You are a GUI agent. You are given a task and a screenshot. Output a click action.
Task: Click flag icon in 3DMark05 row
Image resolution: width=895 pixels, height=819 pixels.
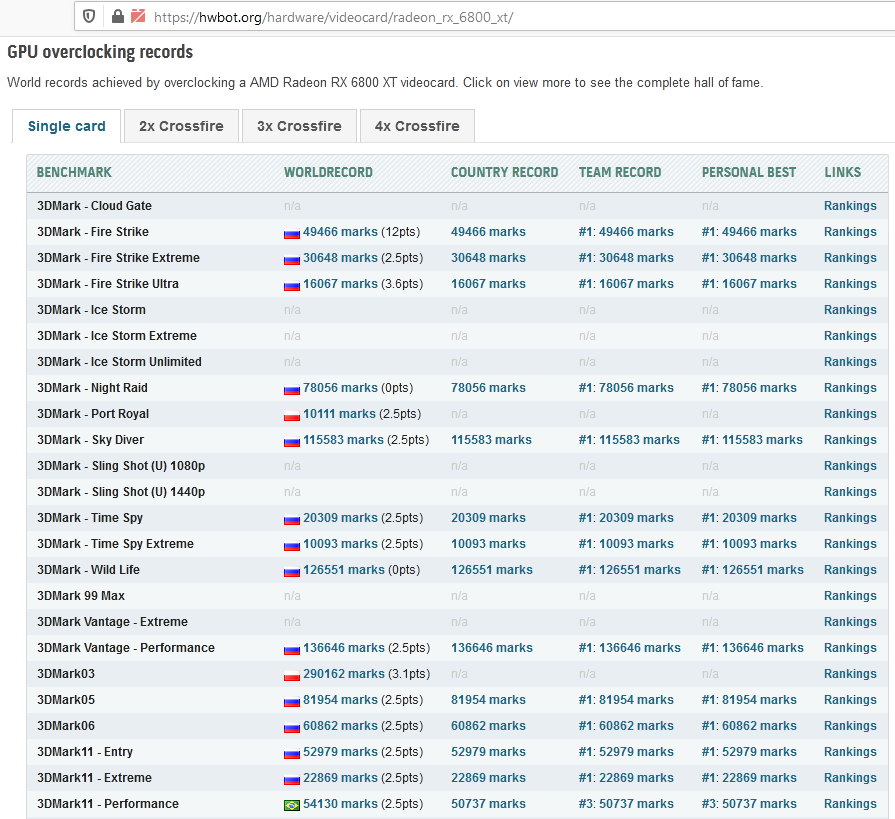[x=292, y=701]
